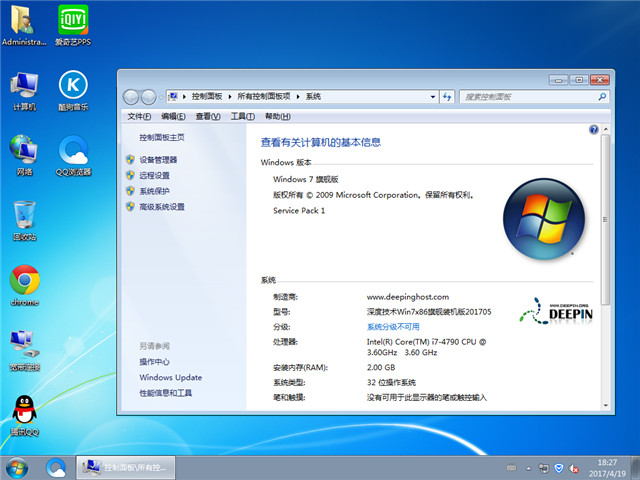
Task: Click the www.deepinghost.com manufacturer value
Action: 408,297
